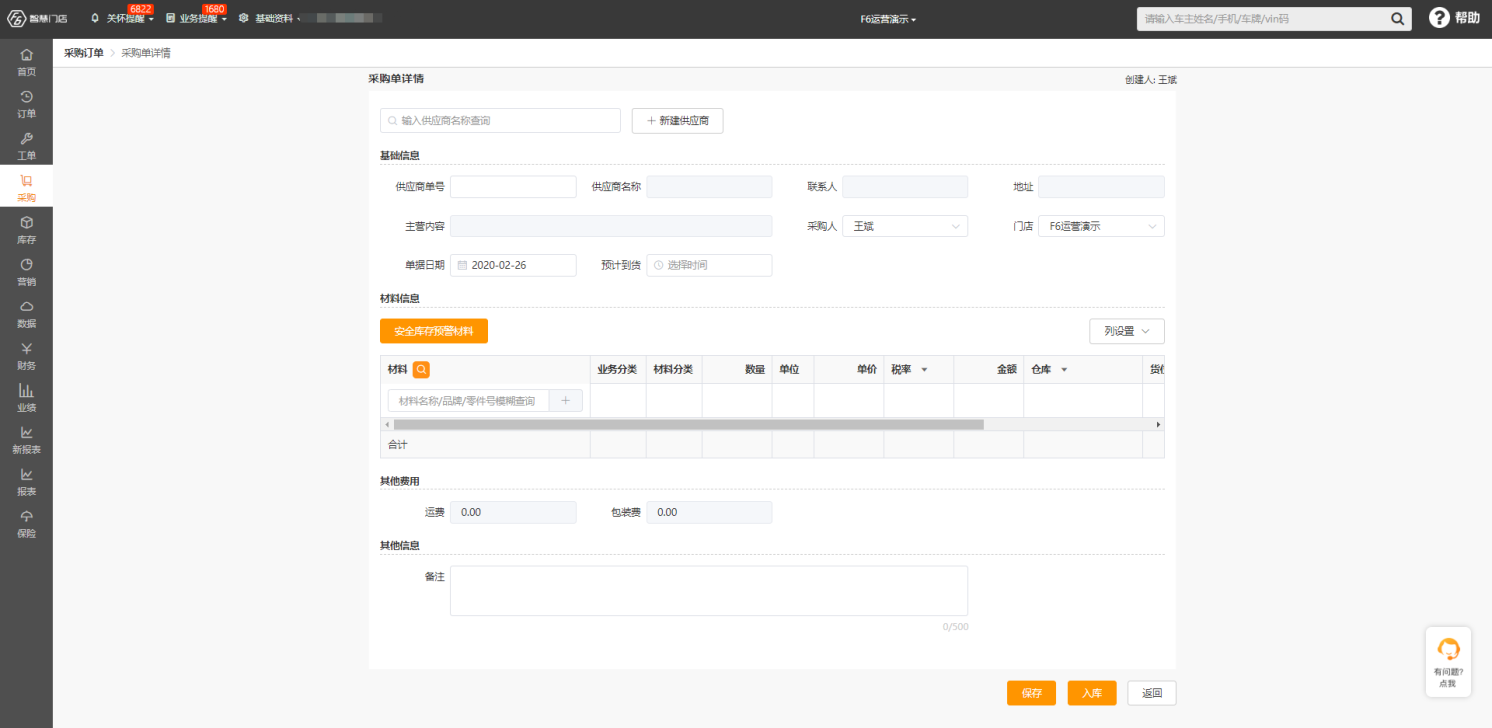Open the 列设置 column settings dropdown
The height and width of the screenshot is (728, 1492).
[x=1127, y=331]
